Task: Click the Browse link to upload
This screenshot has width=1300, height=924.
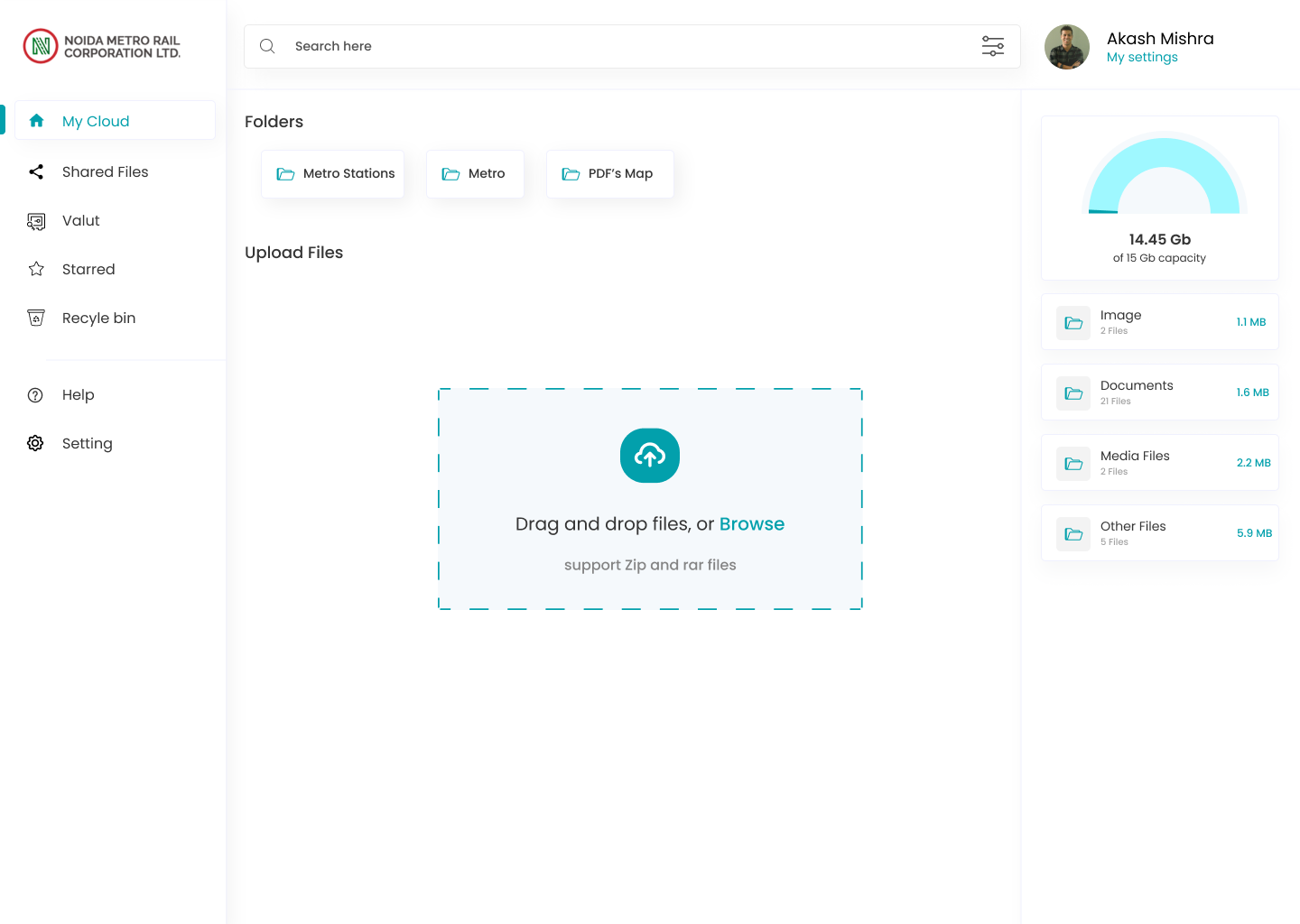Action: [x=751, y=524]
